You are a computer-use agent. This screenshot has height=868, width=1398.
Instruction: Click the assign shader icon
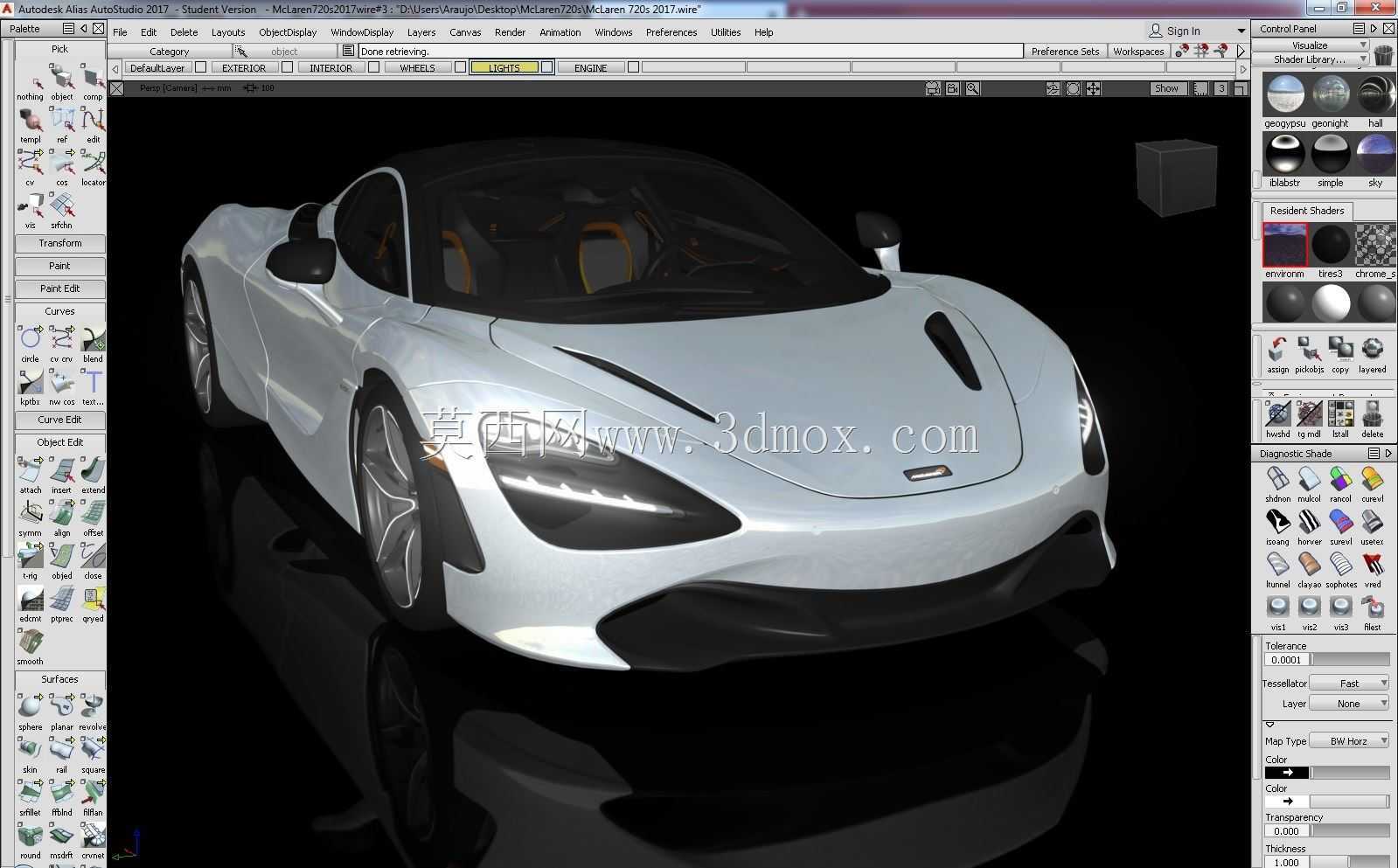[1277, 355]
